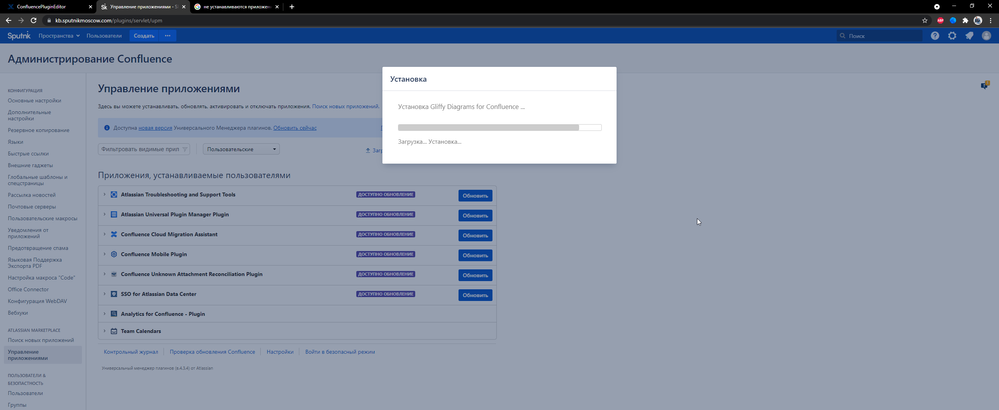The height and width of the screenshot is (410, 999).
Task: Click the installation progress bar
Action: click(500, 127)
